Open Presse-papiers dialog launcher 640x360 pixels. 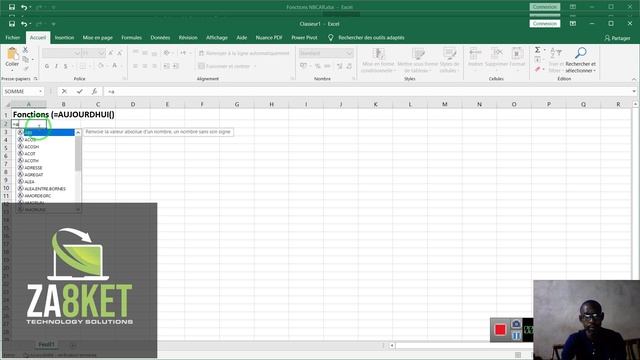pyautogui.click(x=36, y=79)
